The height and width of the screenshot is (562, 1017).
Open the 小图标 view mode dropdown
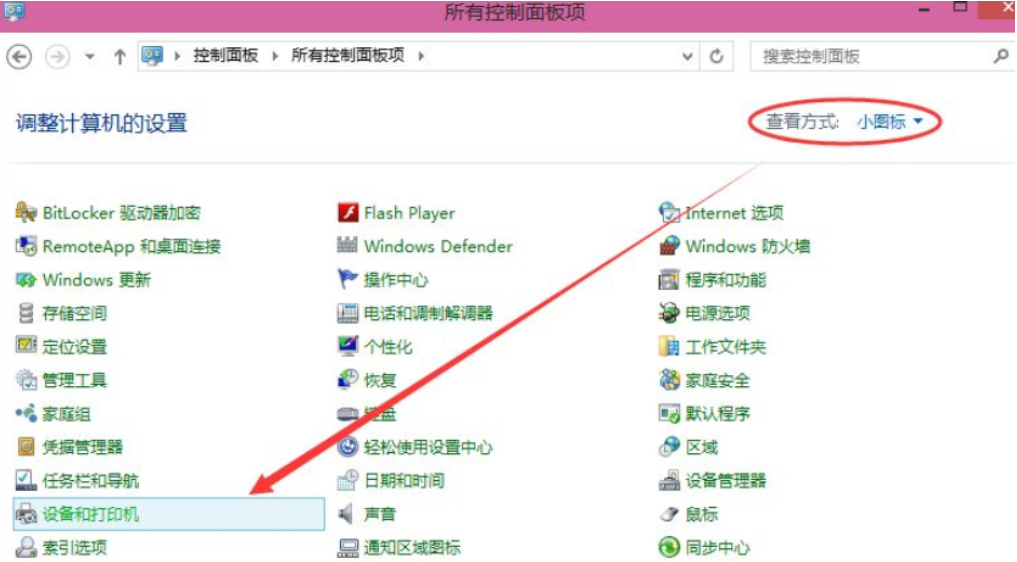889,121
